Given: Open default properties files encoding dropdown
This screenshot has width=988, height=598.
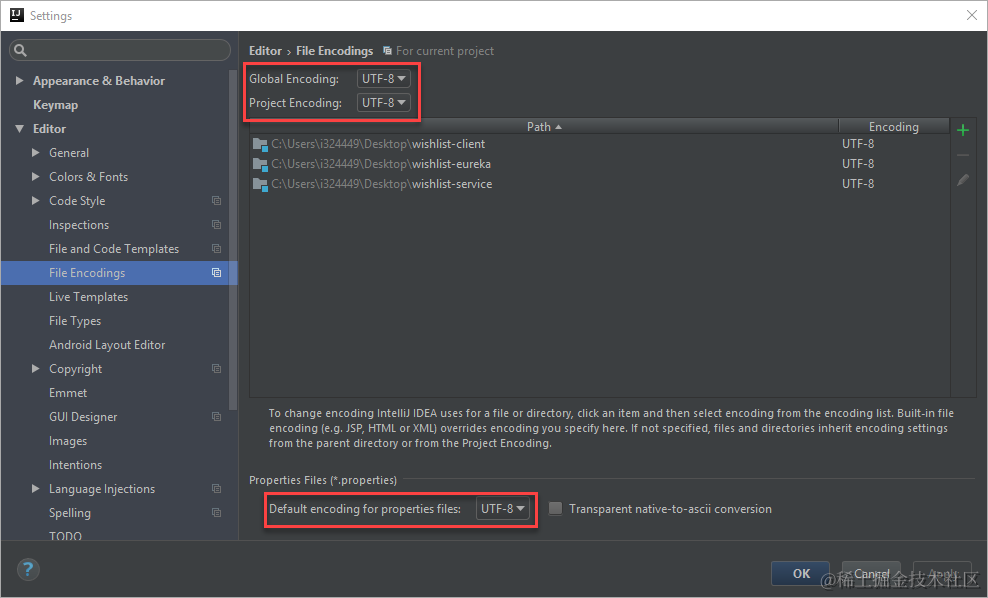Looking at the screenshot, I should pyautogui.click(x=502, y=509).
